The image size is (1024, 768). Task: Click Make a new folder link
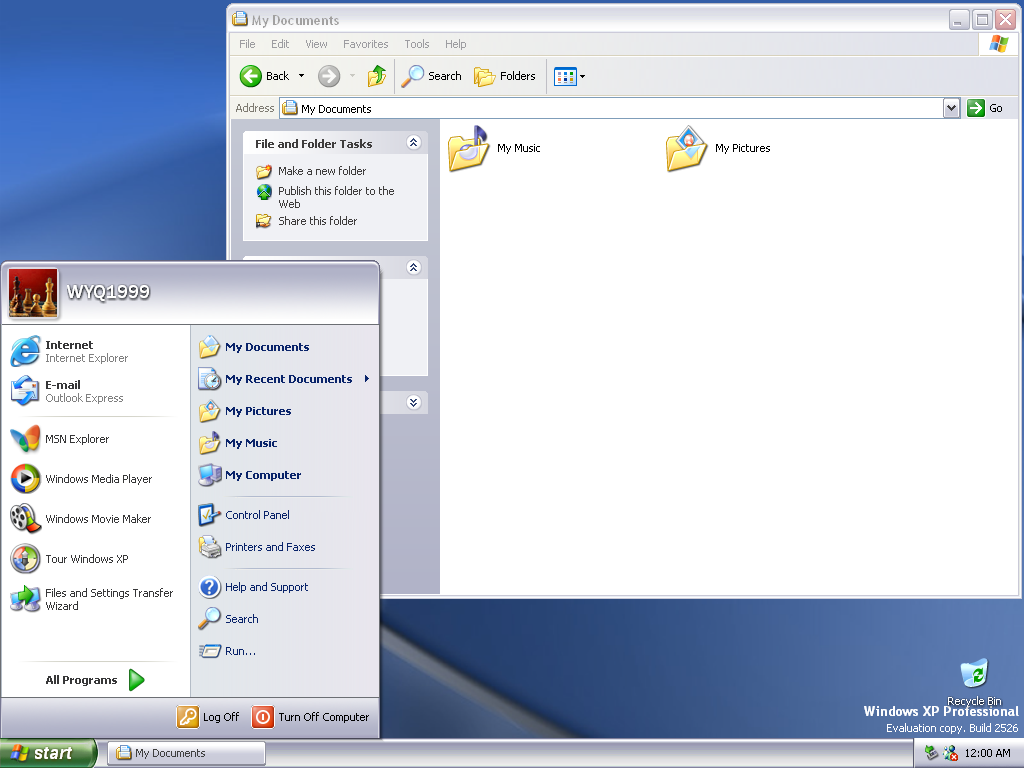321,171
